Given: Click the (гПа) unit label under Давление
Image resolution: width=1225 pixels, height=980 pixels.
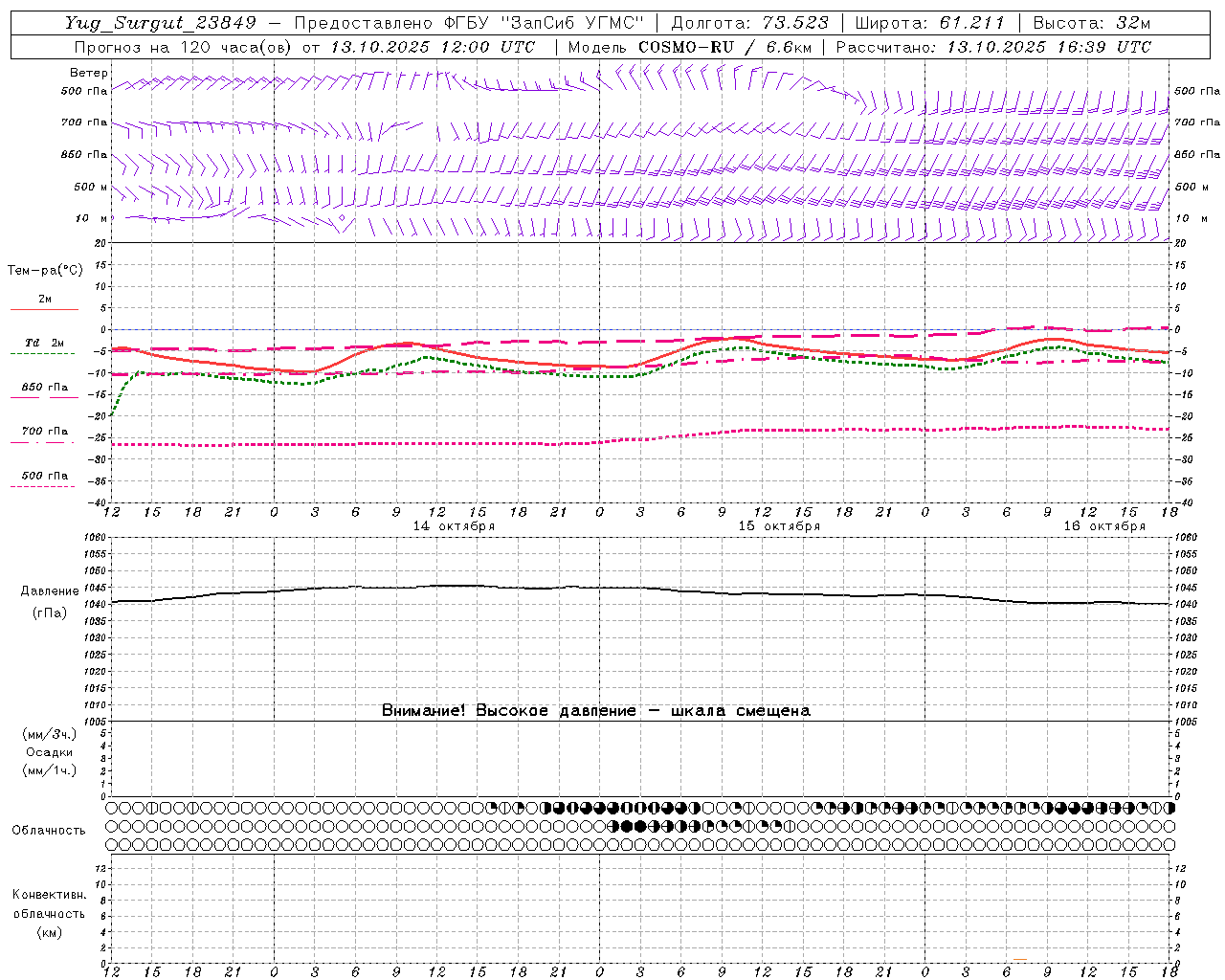Looking at the screenshot, I should 50,613.
